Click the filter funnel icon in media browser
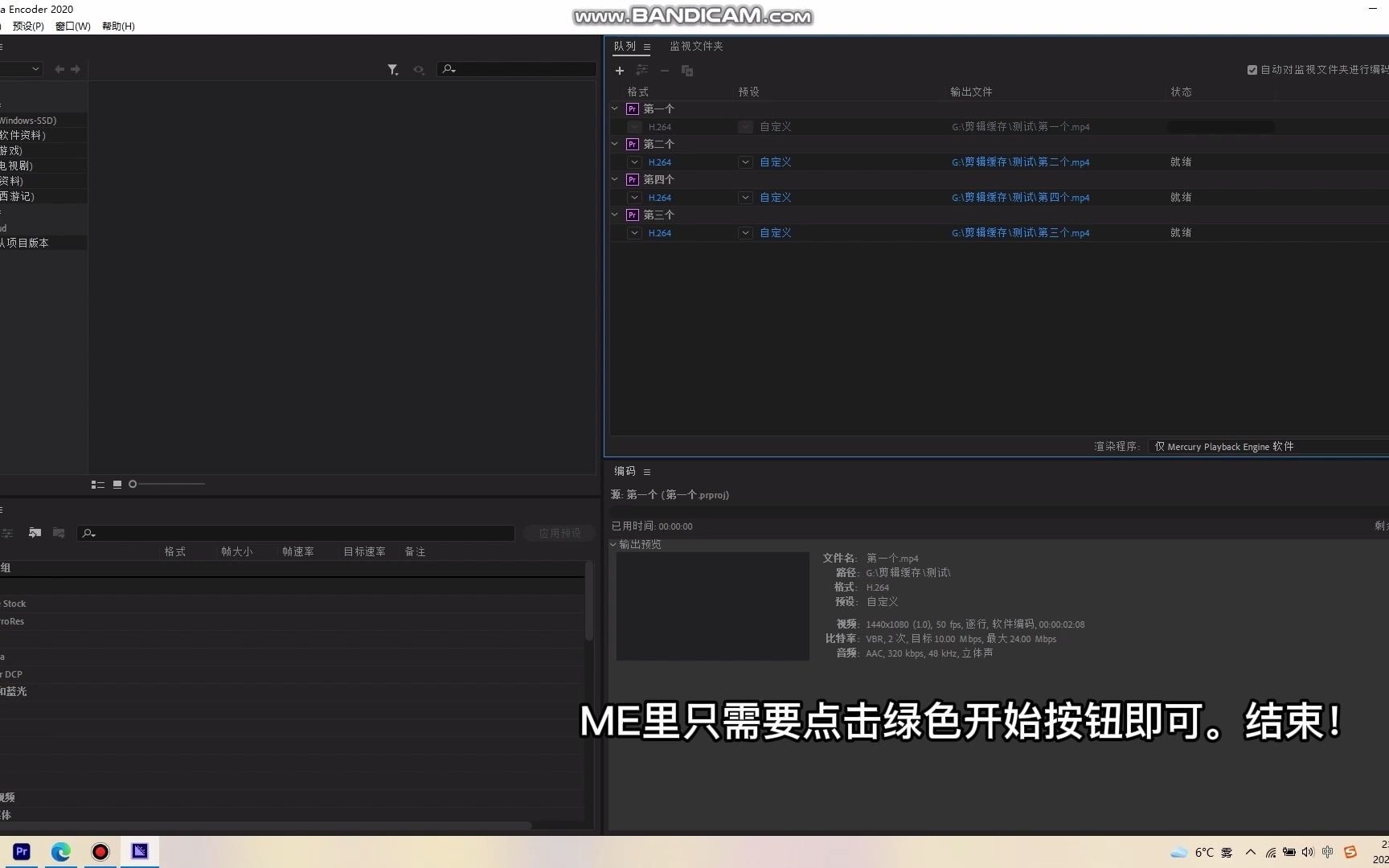Image resolution: width=1389 pixels, height=868 pixels. 392,70
